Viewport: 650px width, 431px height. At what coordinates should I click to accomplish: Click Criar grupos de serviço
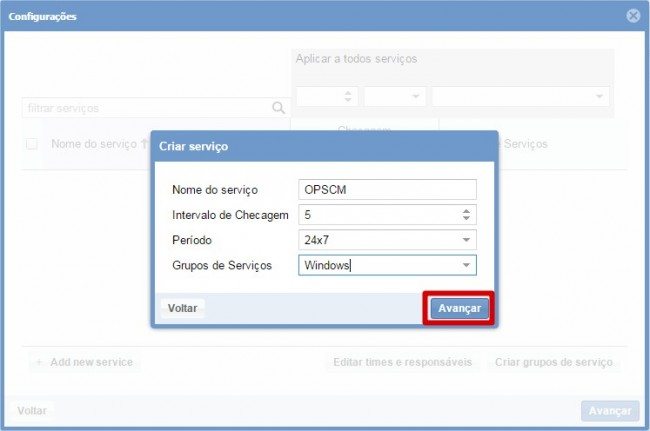(553, 362)
